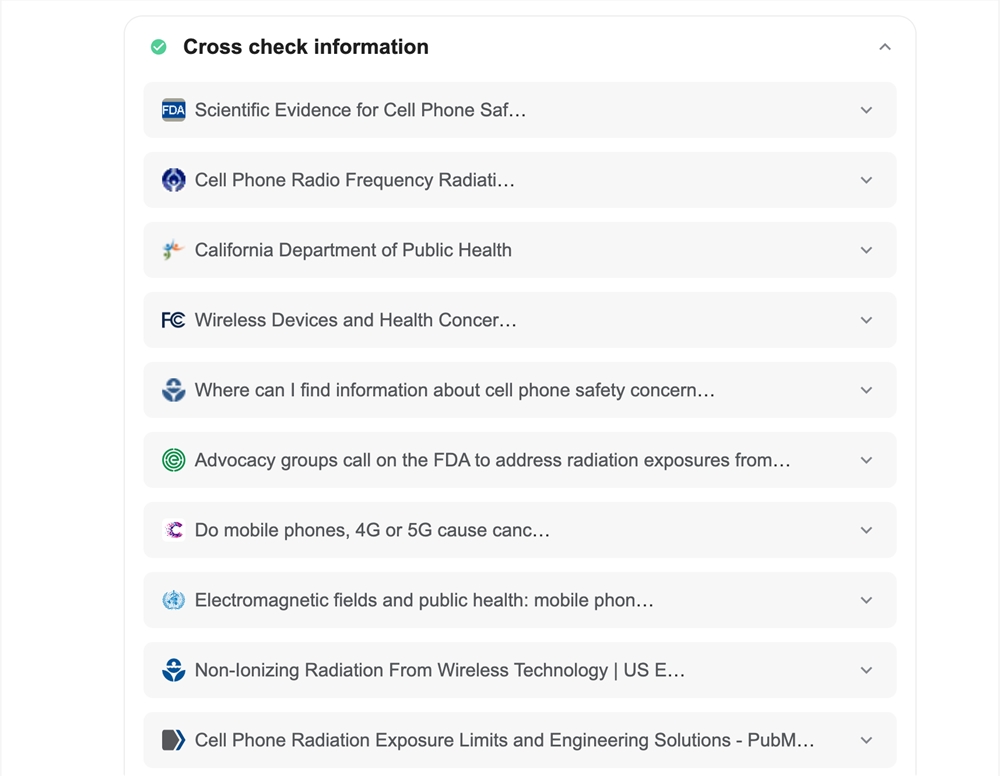This screenshot has height=776, width=1000.
Task: Click the green check status icon
Action: tap(159, 47)
